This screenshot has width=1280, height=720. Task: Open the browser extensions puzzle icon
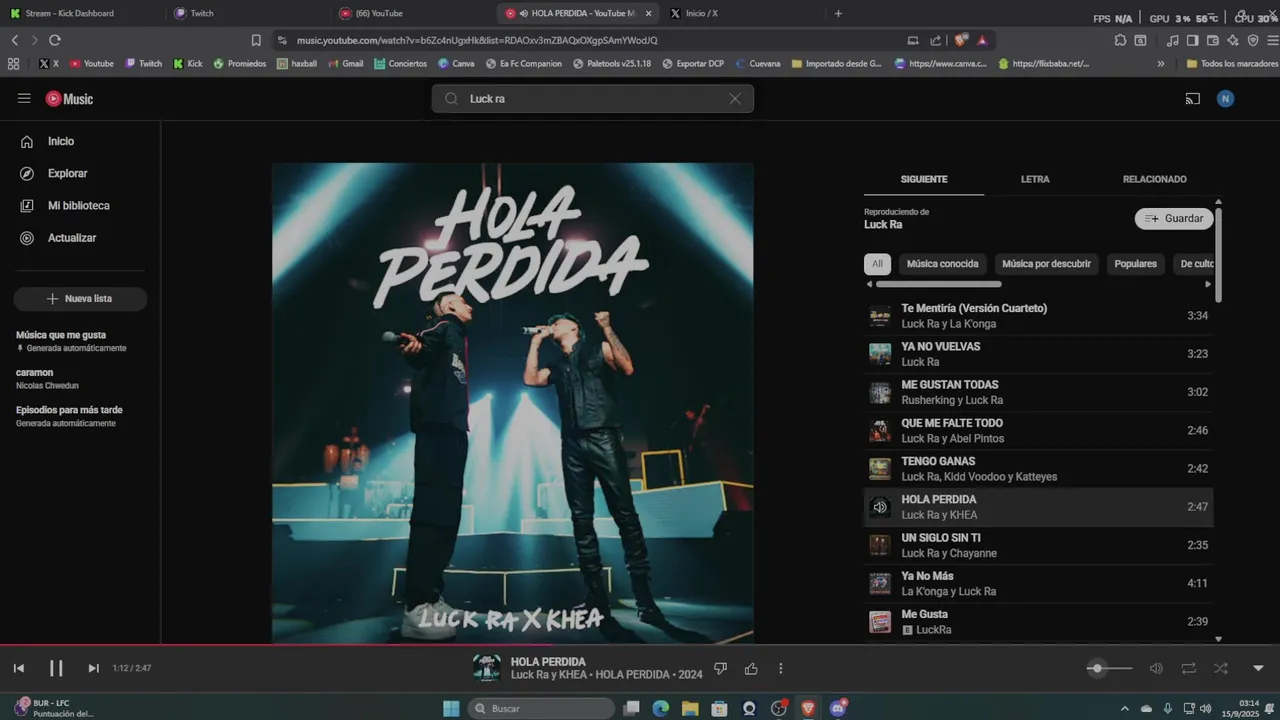(x=1120, y=40)
